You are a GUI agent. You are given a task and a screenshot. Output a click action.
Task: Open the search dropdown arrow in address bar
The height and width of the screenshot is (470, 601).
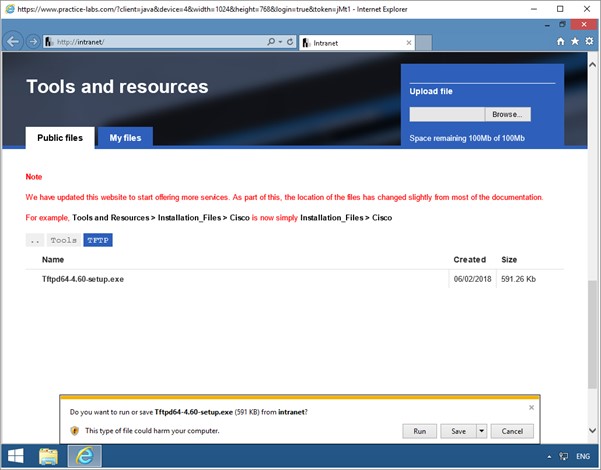coord(280,41)
